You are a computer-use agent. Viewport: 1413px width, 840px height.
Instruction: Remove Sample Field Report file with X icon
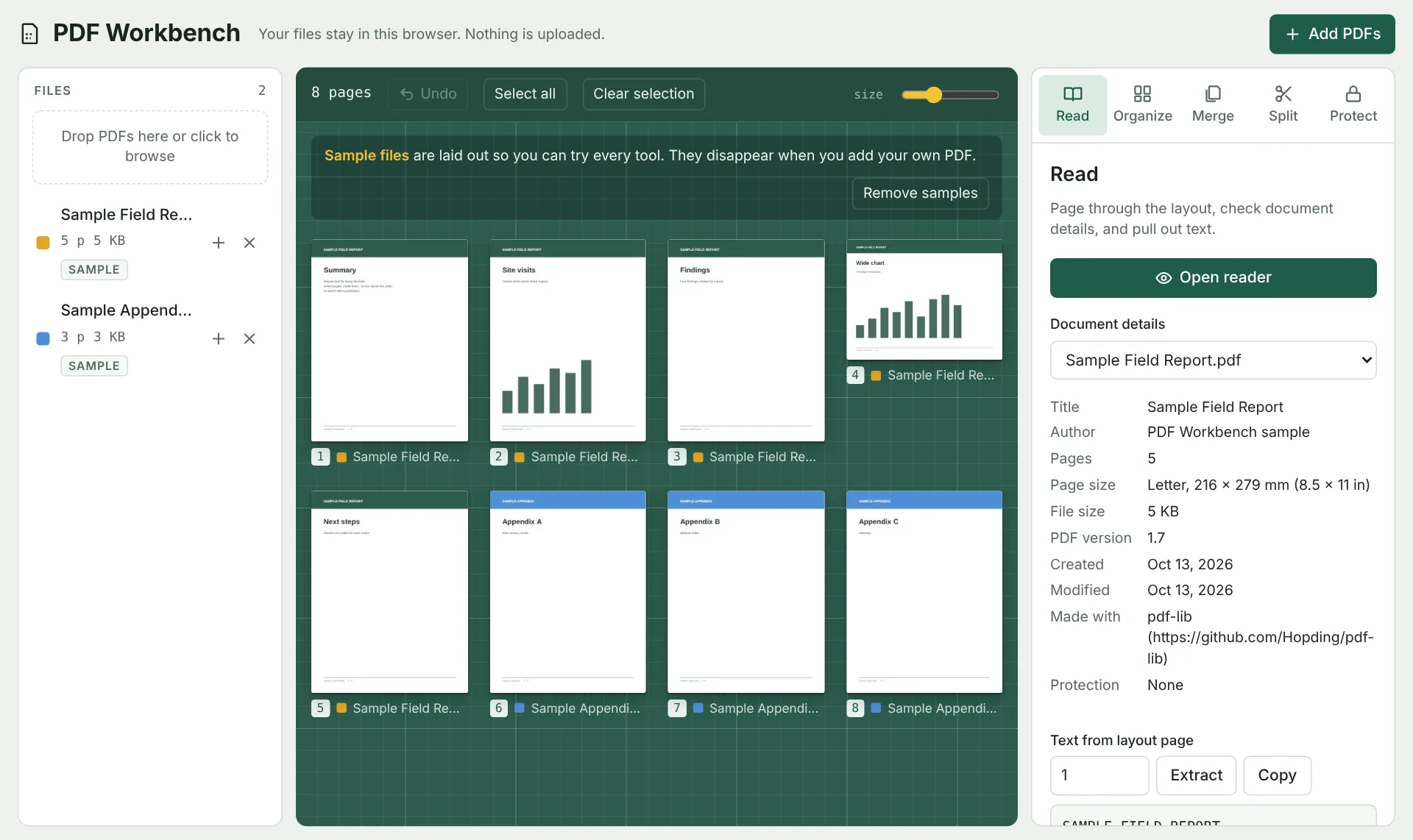click(249, 243)
